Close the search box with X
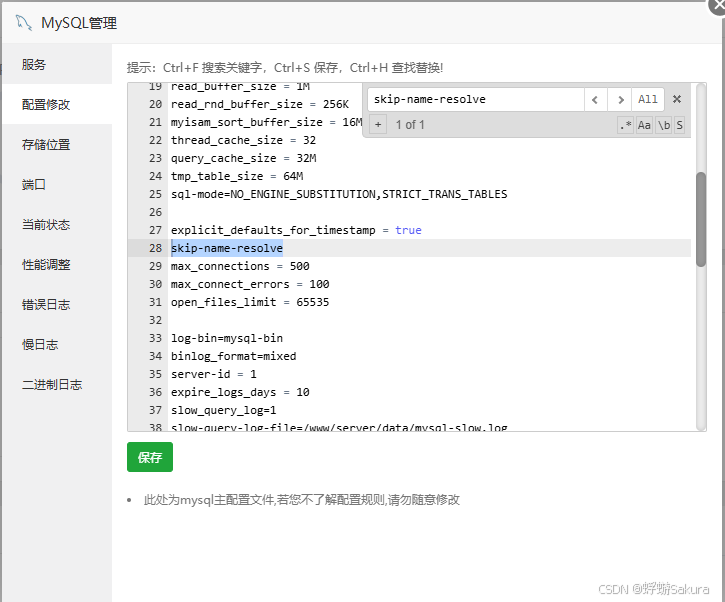 [677, 99]
